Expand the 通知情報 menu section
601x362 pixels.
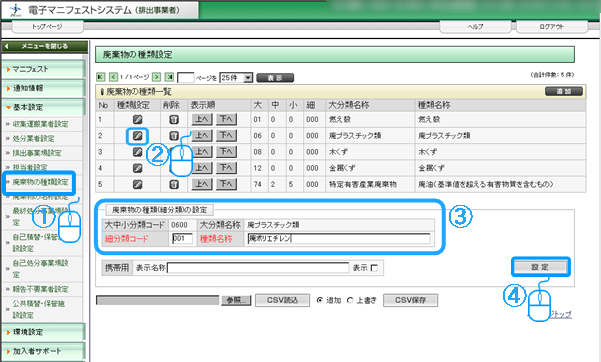(43, 88)
